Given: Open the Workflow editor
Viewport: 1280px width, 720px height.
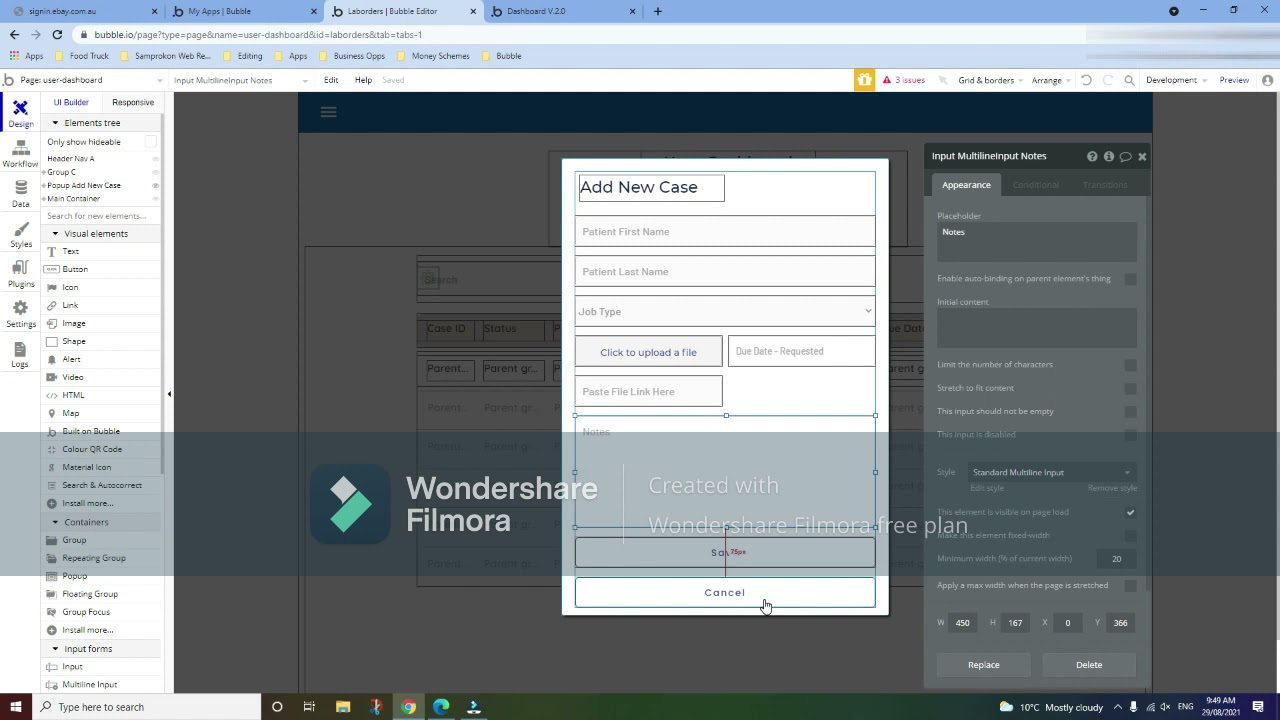Looking at the screenshot, I should [20, 153].
